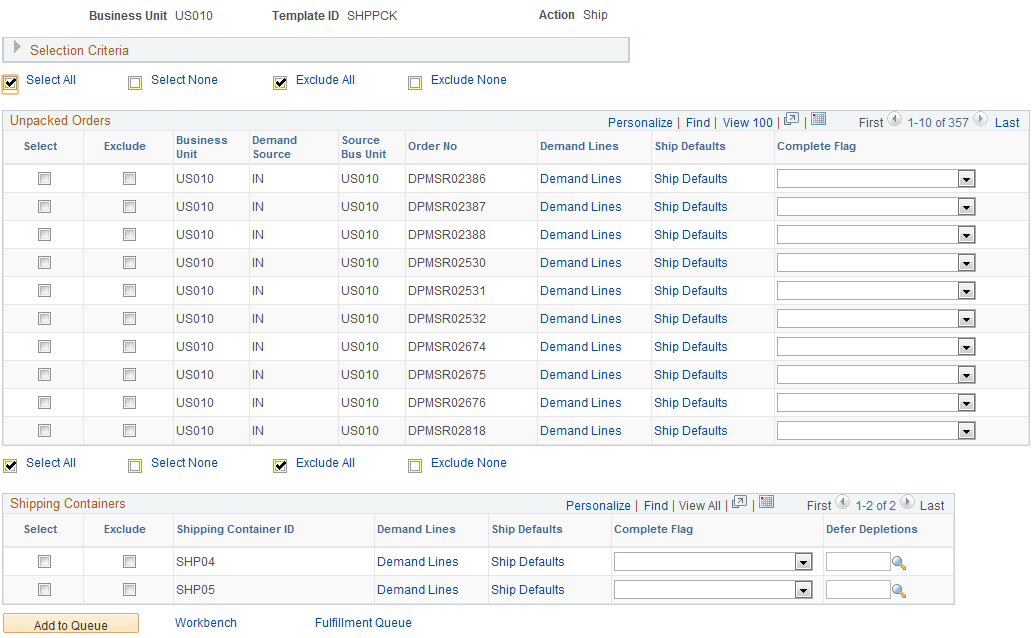Click View 100 in the Unpacked Orders header
Screen dimensions: 1034x638
pos(747,121)
